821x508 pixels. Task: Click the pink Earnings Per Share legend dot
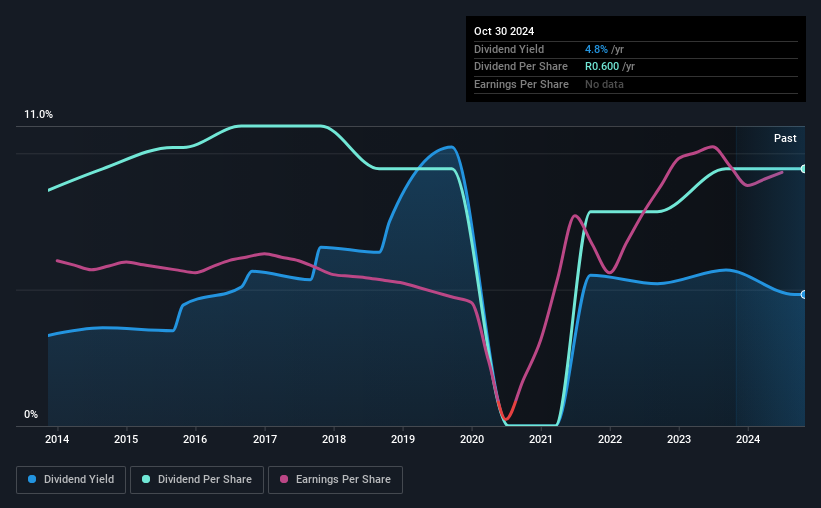pyautogui.click(x=284, y=479)
